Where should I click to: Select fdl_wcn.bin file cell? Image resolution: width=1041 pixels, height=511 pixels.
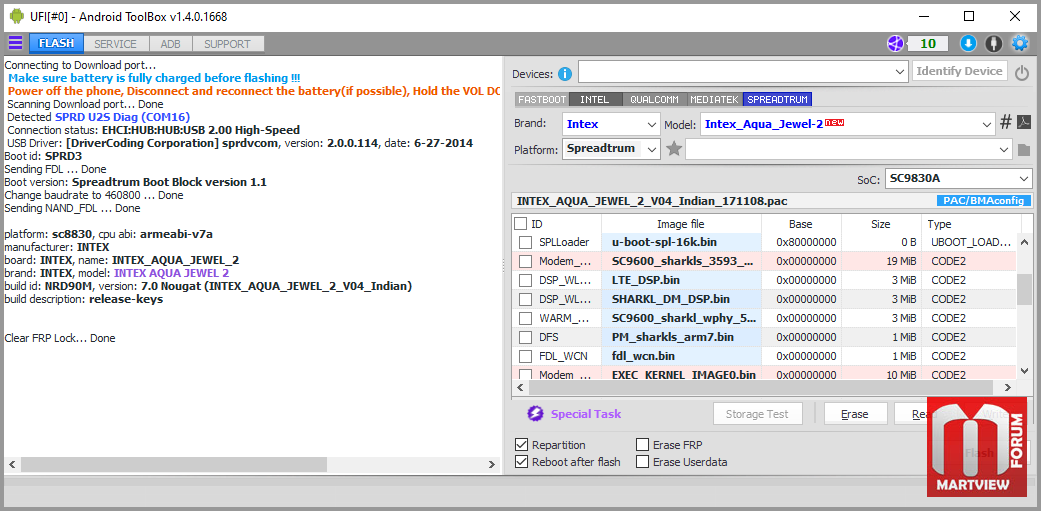[x=681, y=356]
